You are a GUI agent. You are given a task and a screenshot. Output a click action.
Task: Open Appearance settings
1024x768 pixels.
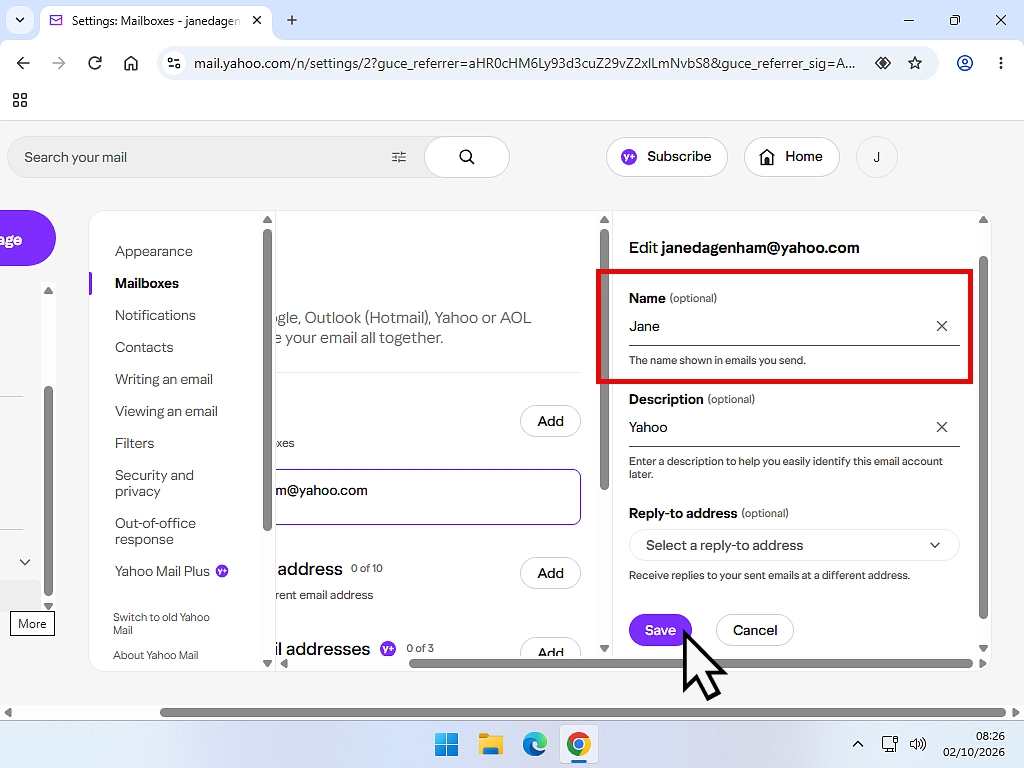(153, 251)
